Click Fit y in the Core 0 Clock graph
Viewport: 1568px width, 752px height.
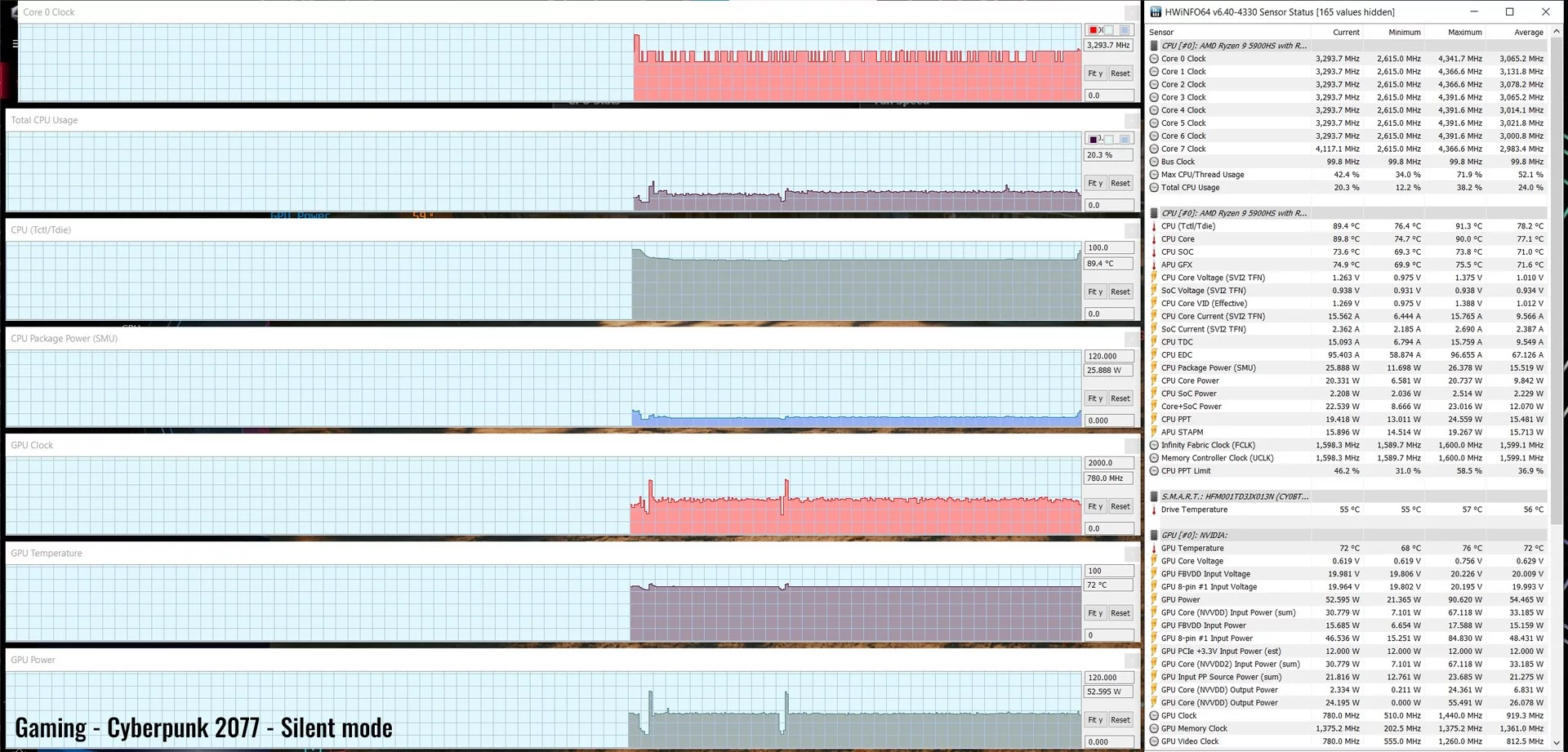[x=1095, y=73]
